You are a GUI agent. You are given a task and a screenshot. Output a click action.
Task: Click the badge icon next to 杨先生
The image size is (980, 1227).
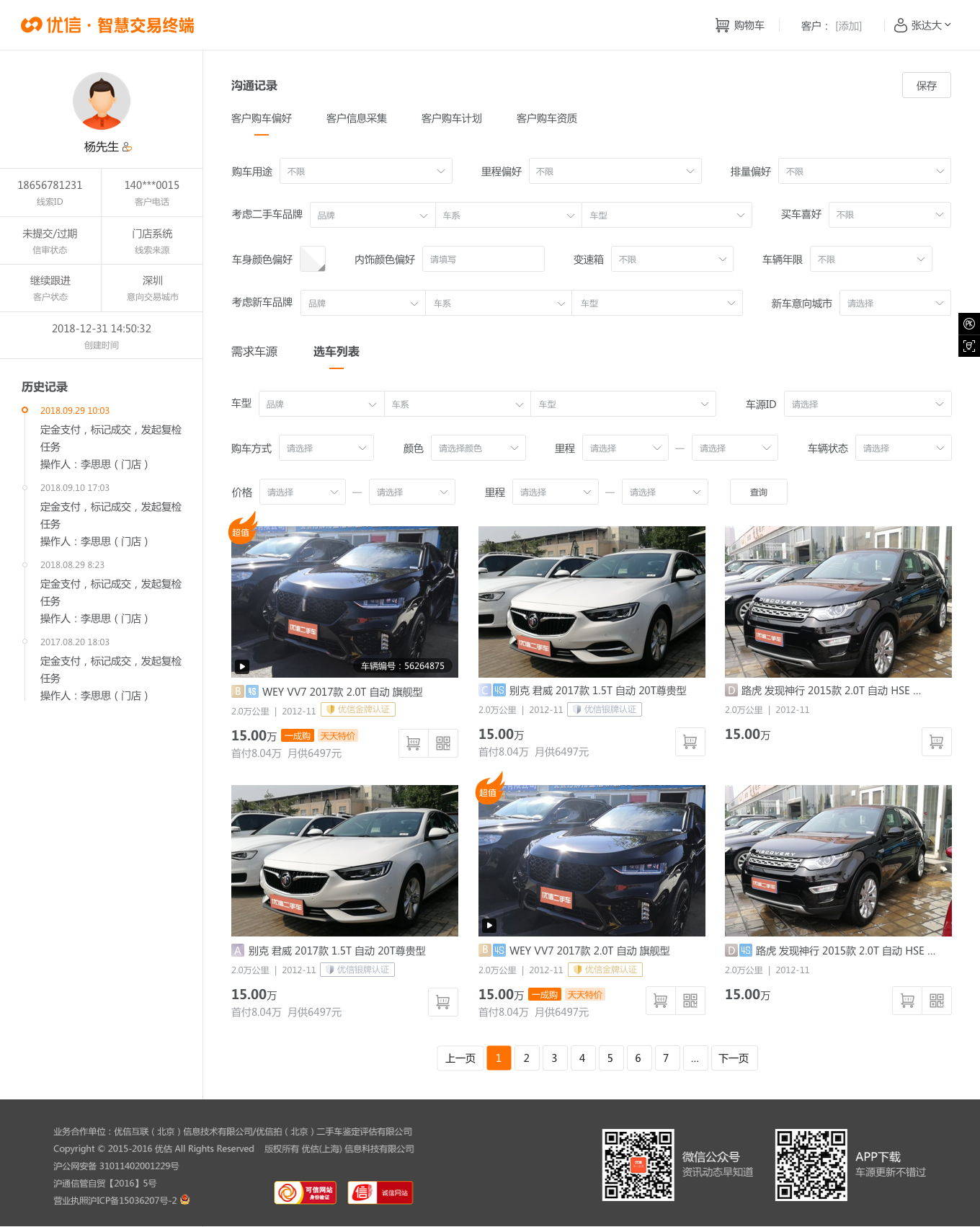(x=127, y=147)
